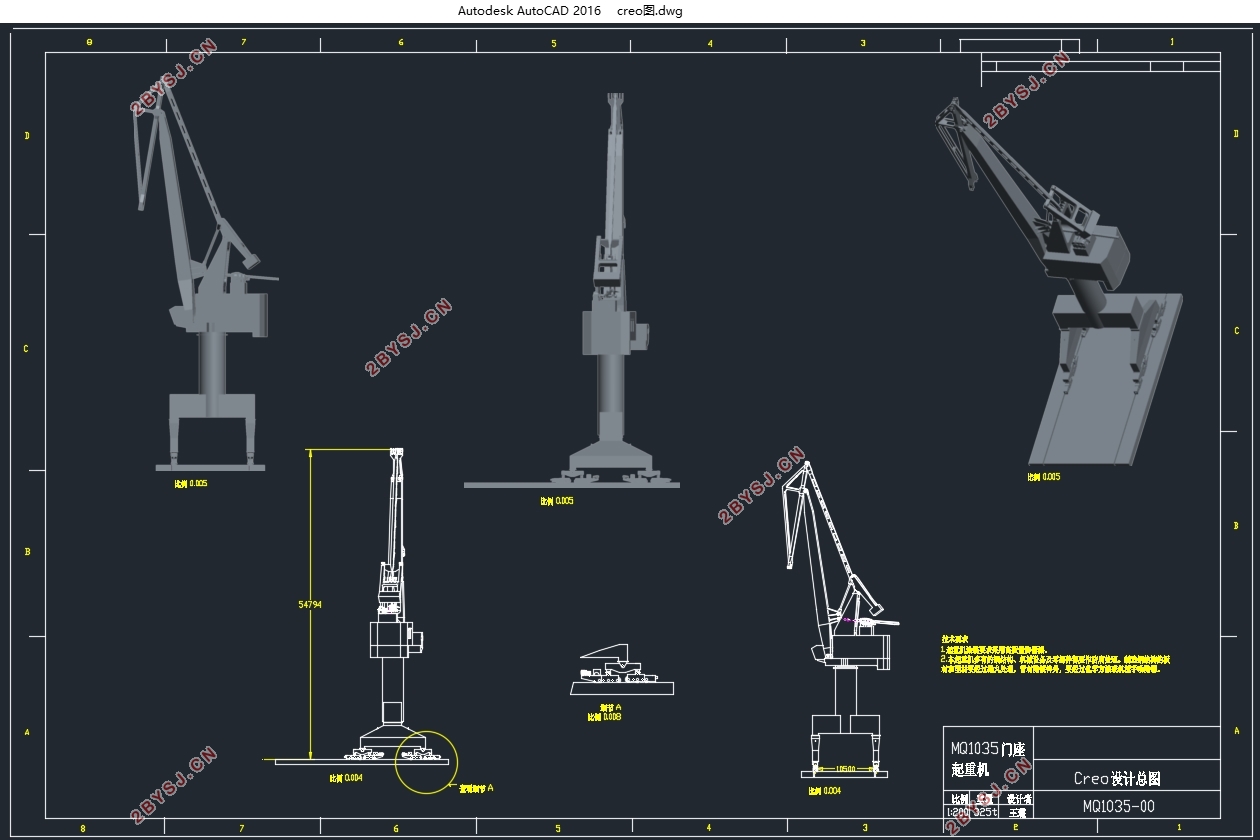Click the yellow width dimension at wireframe crane base
The height and width of the screenshot is (840, 1260).
[845, 769]
